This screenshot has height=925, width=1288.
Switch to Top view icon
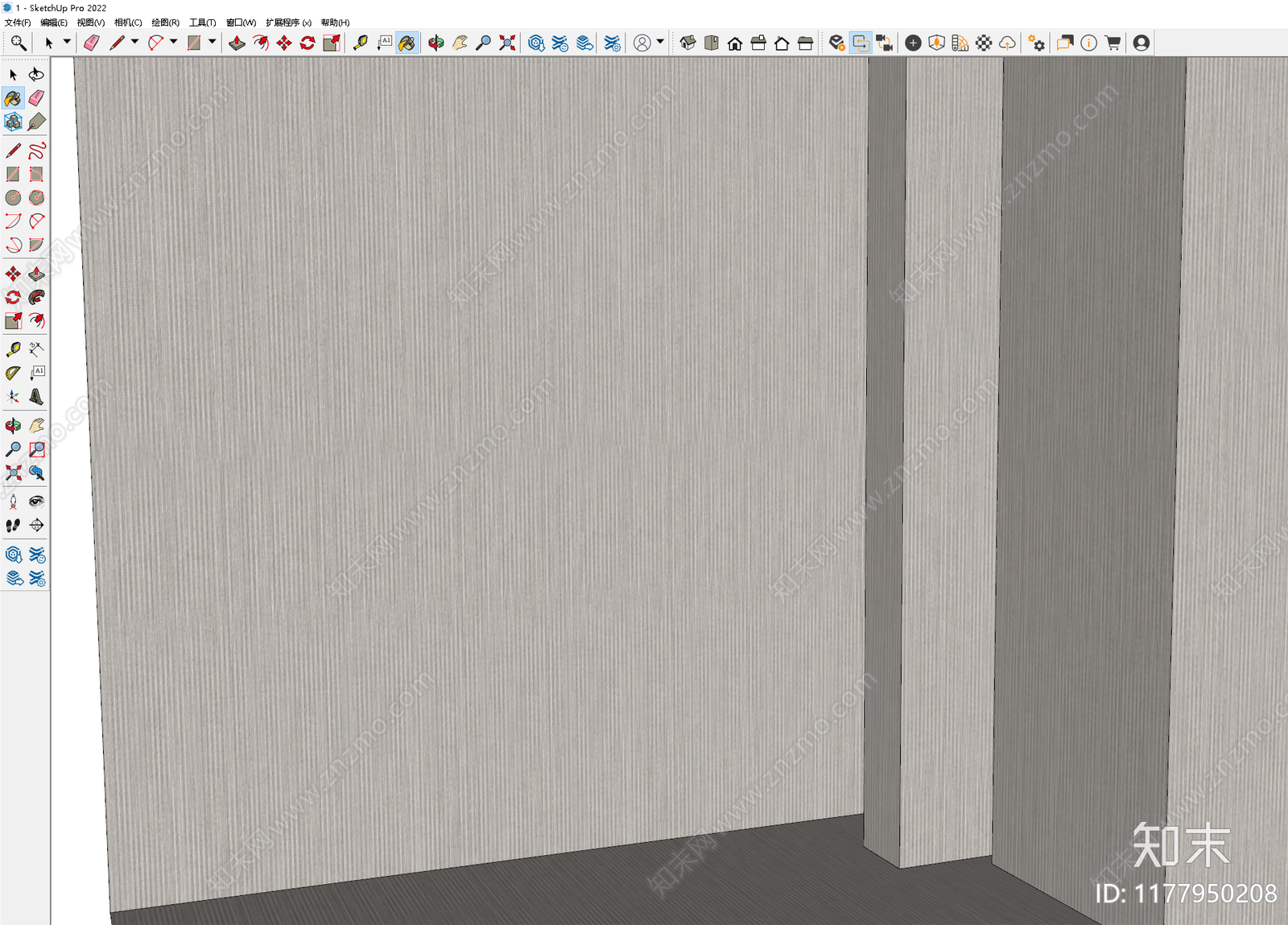712,43
